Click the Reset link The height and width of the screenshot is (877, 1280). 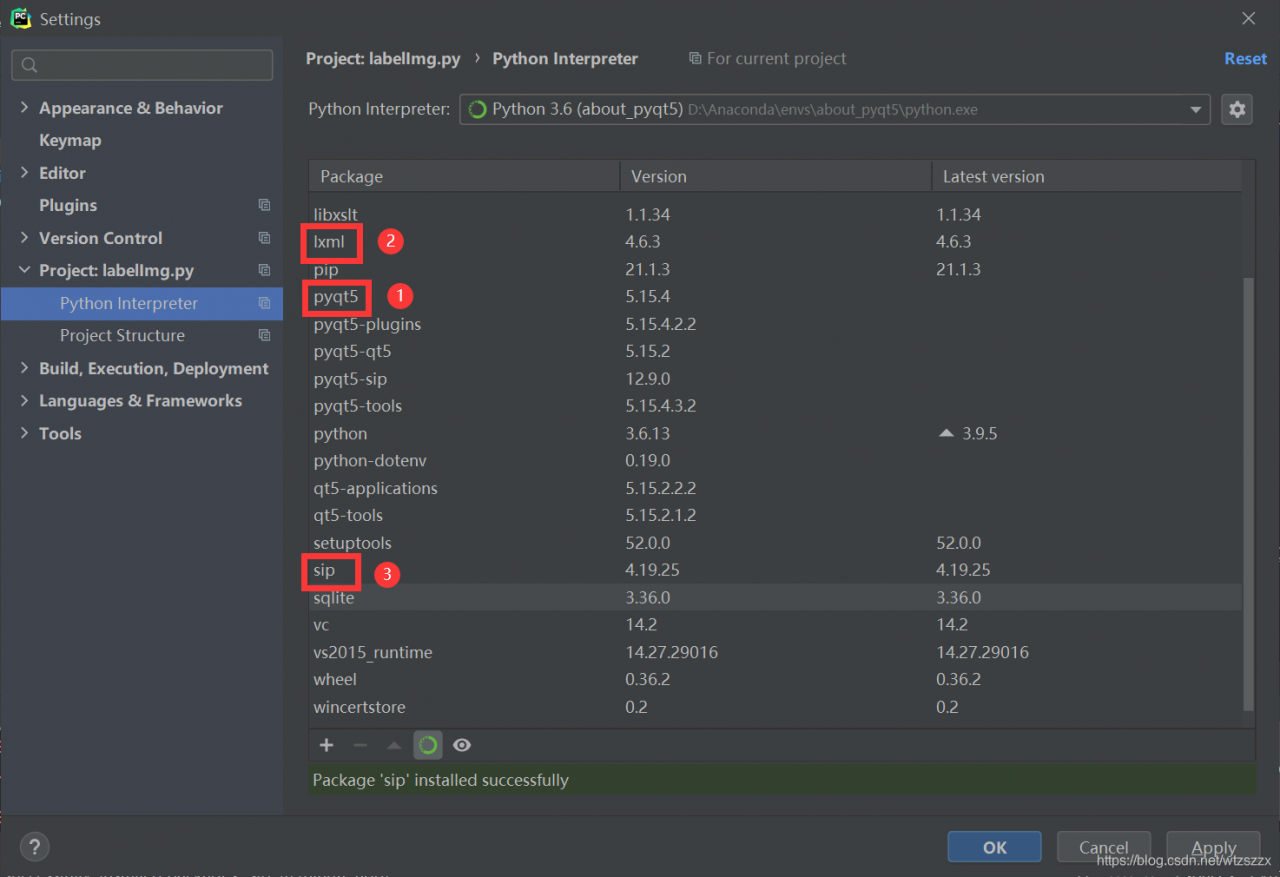1245,59
